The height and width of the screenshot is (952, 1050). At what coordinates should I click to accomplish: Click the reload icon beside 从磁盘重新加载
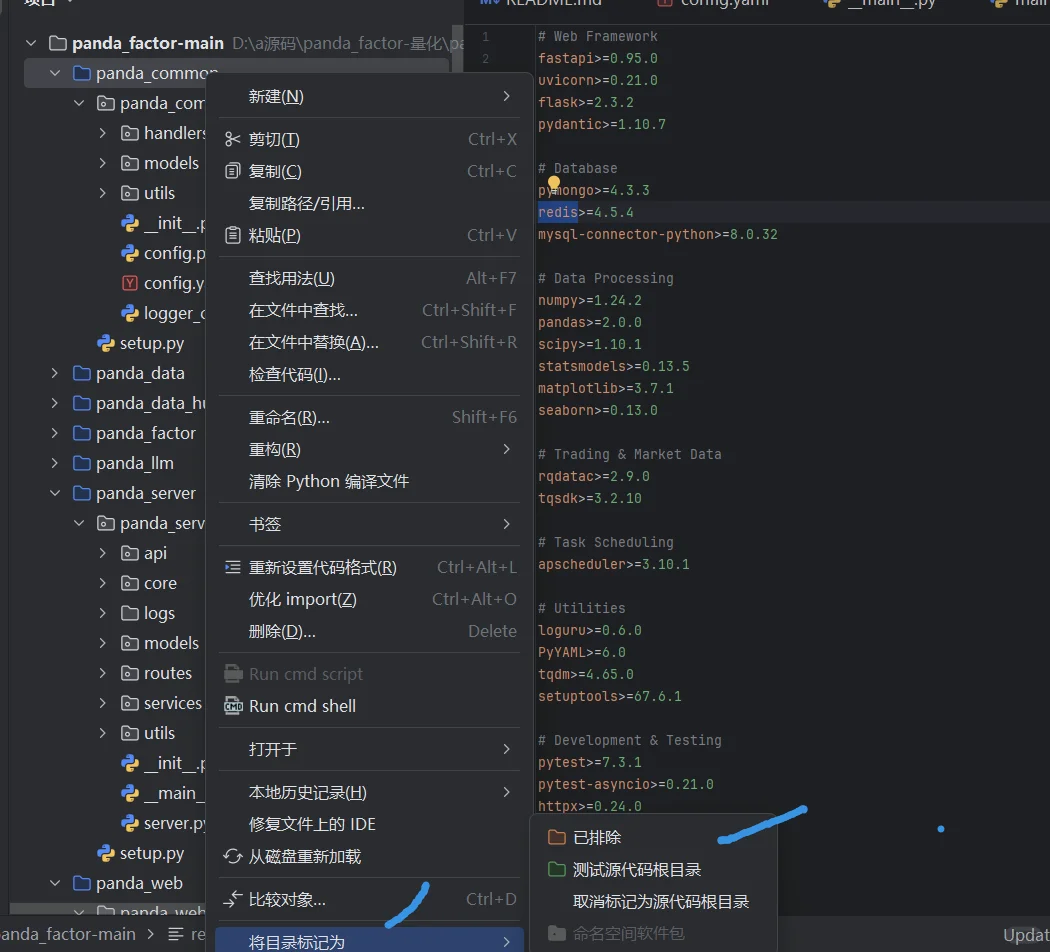click(232, 856)
